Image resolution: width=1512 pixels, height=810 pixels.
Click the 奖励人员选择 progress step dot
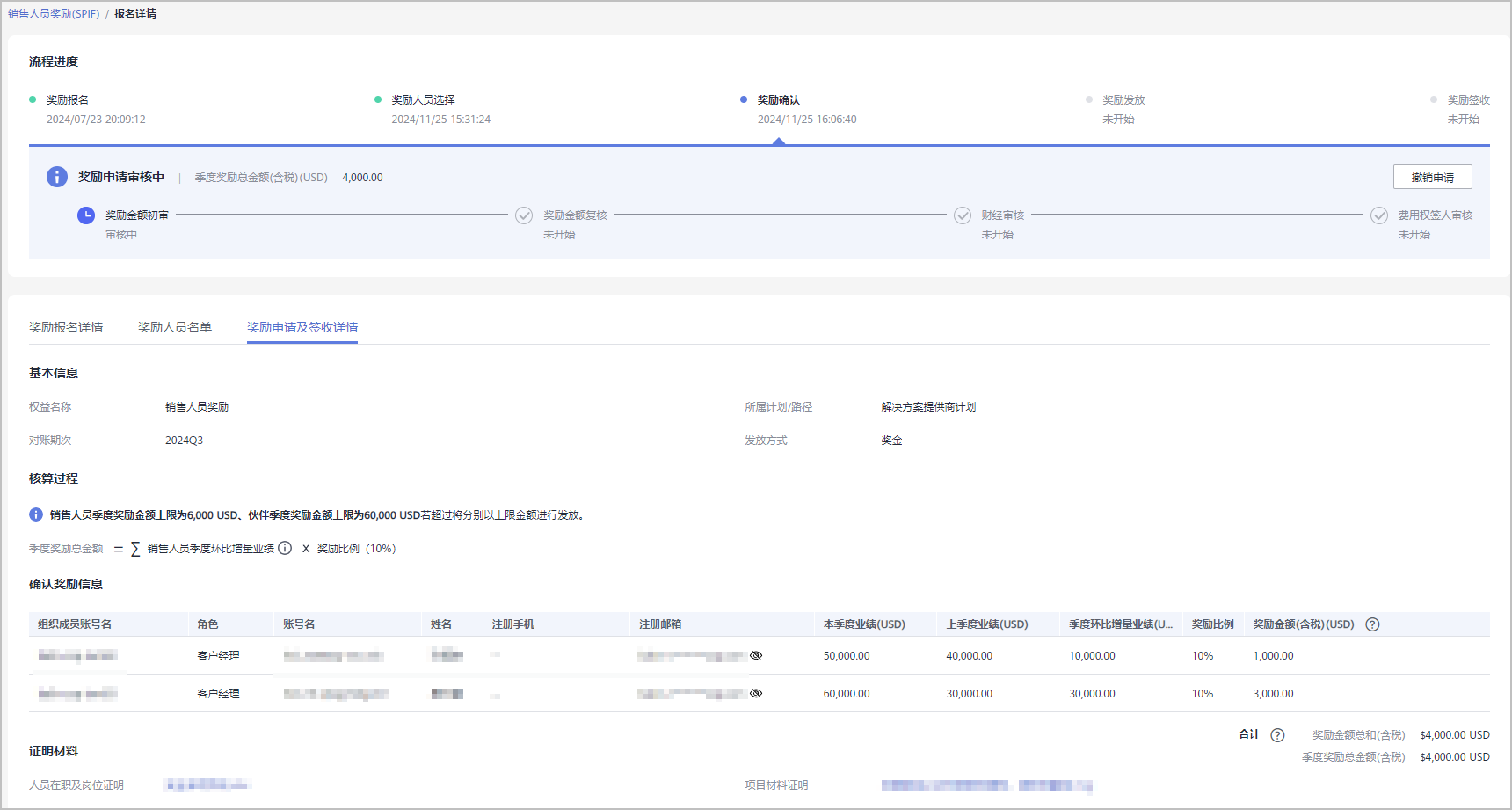coord(378,100)
